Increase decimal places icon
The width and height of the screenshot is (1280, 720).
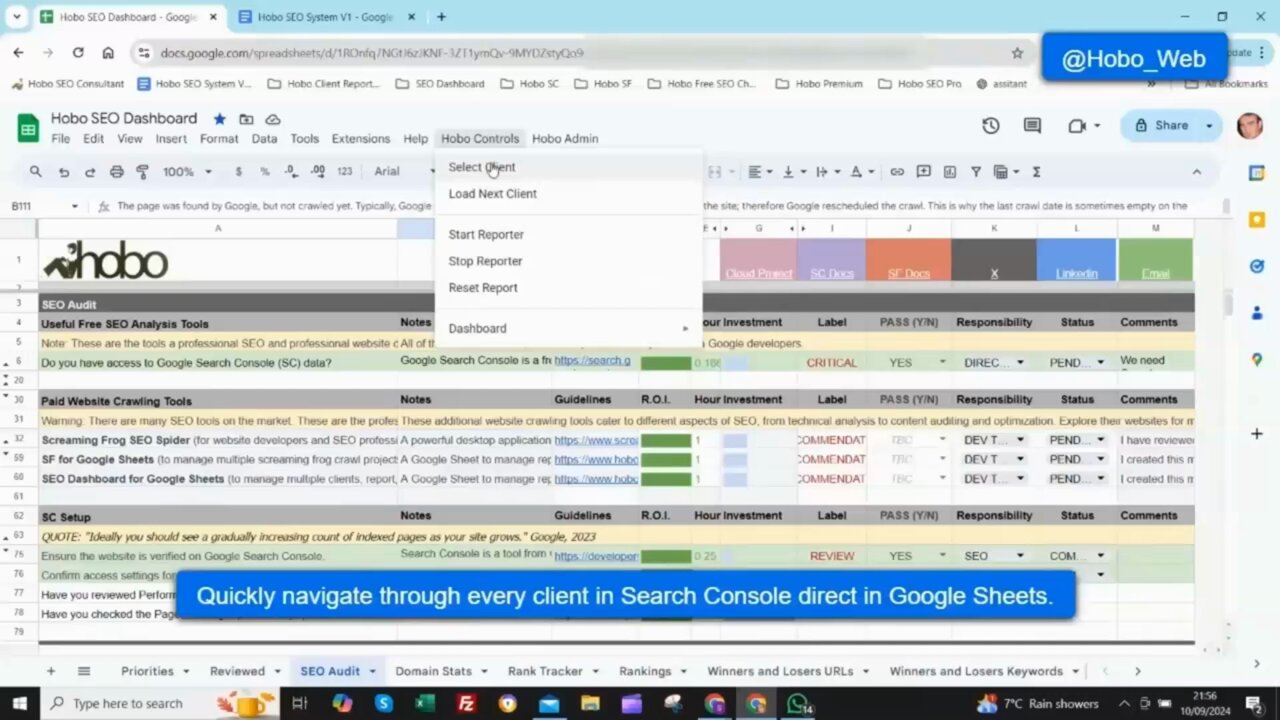[318, 172]
